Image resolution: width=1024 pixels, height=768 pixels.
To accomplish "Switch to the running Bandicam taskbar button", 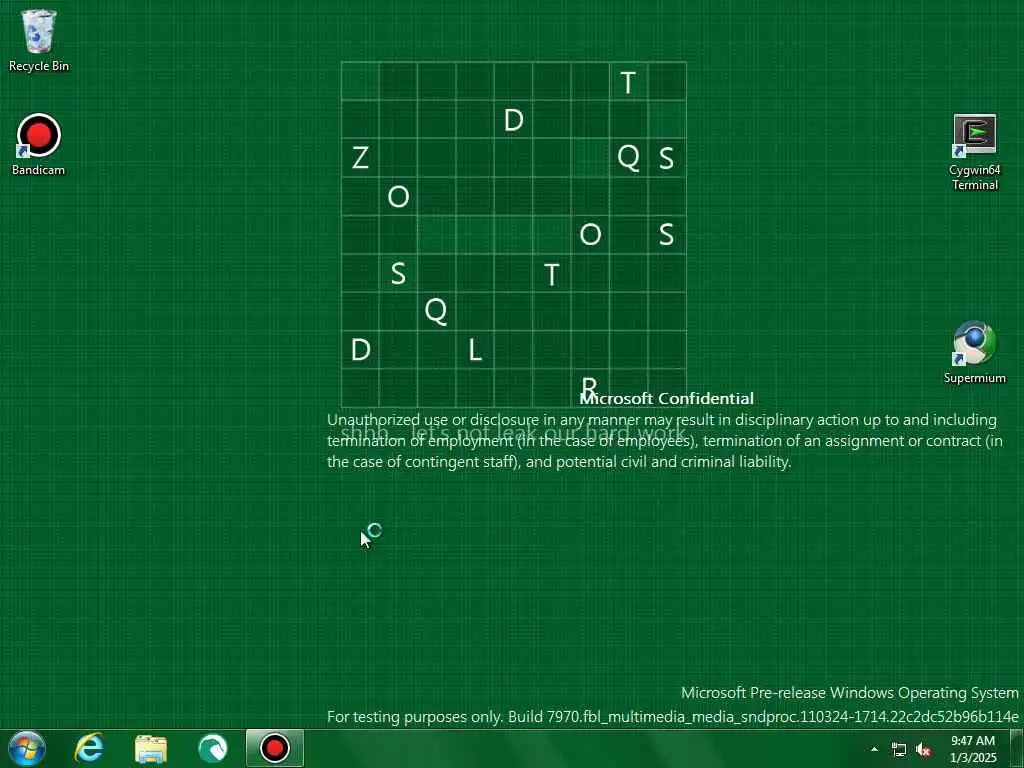I will (275, 748).
